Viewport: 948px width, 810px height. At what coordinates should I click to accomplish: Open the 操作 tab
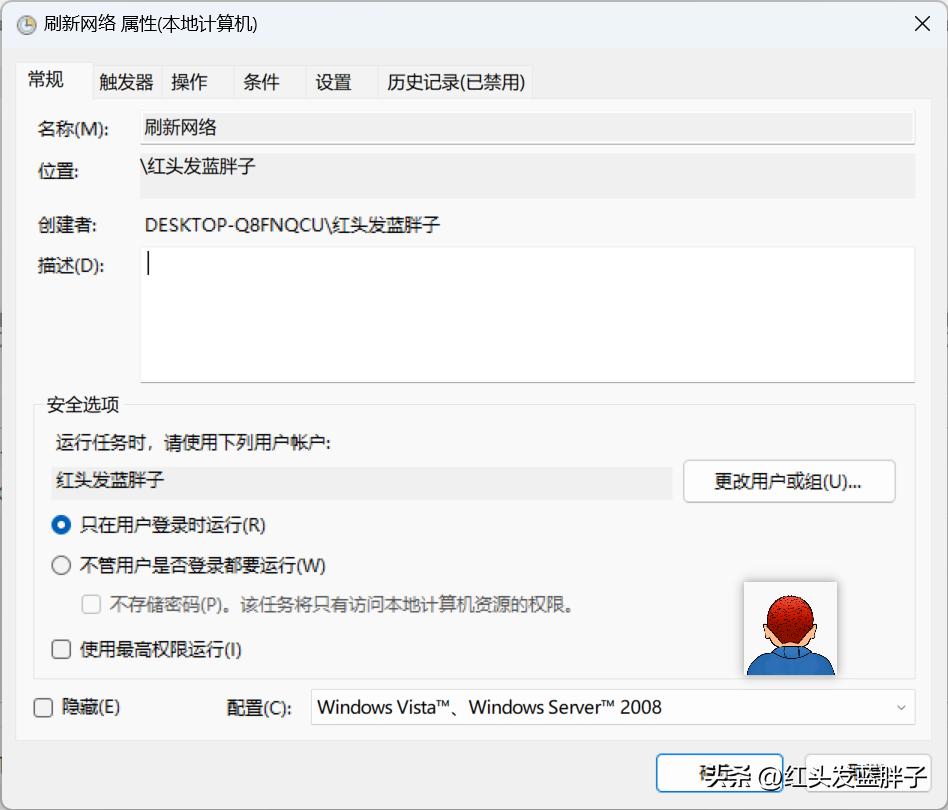tap(190, 82)
